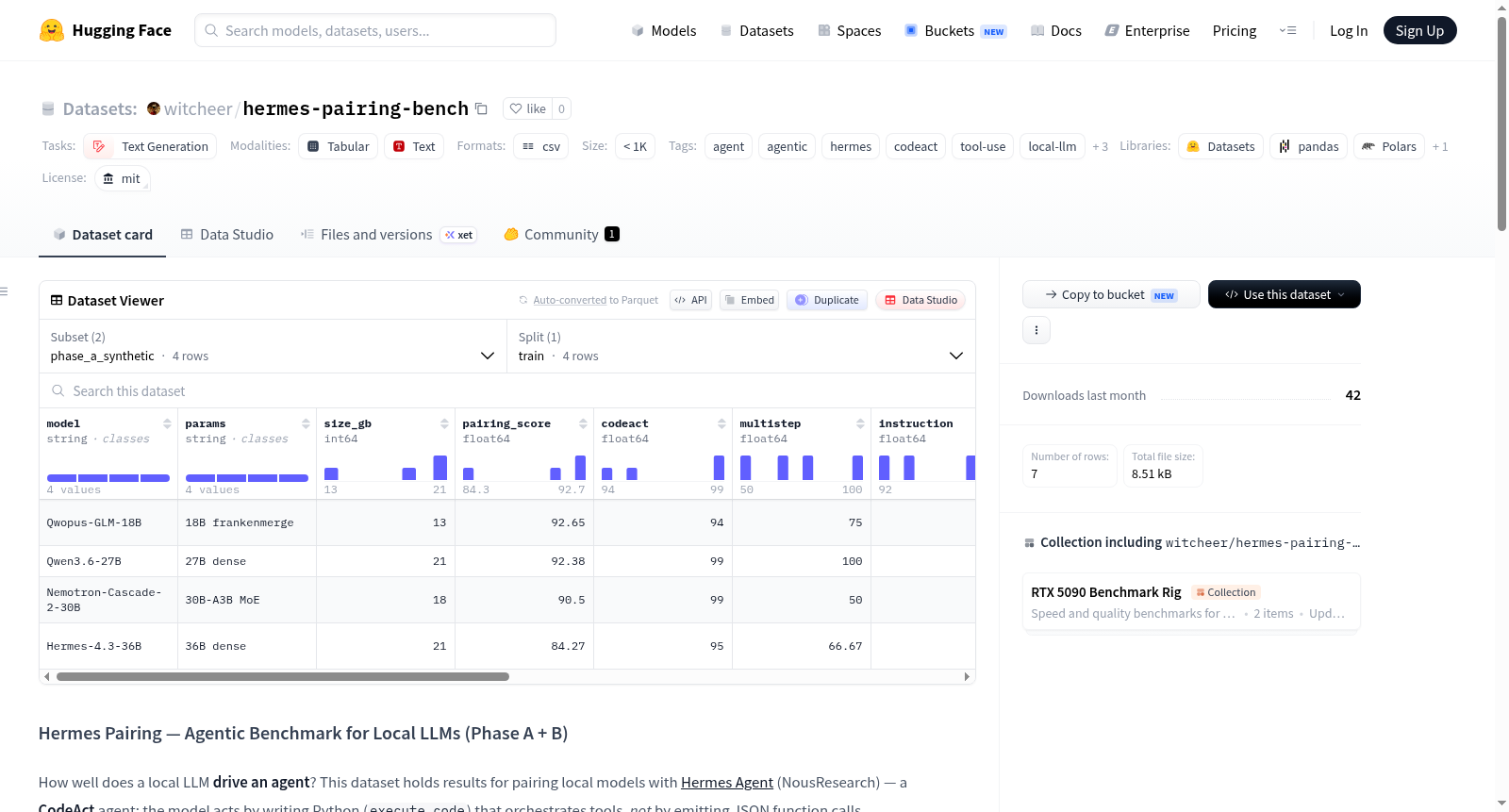The height and width of the screenshot is (812, 1509).
Task: Select the mit license tag
Action: pyautogui.click(x=123, y=178)
